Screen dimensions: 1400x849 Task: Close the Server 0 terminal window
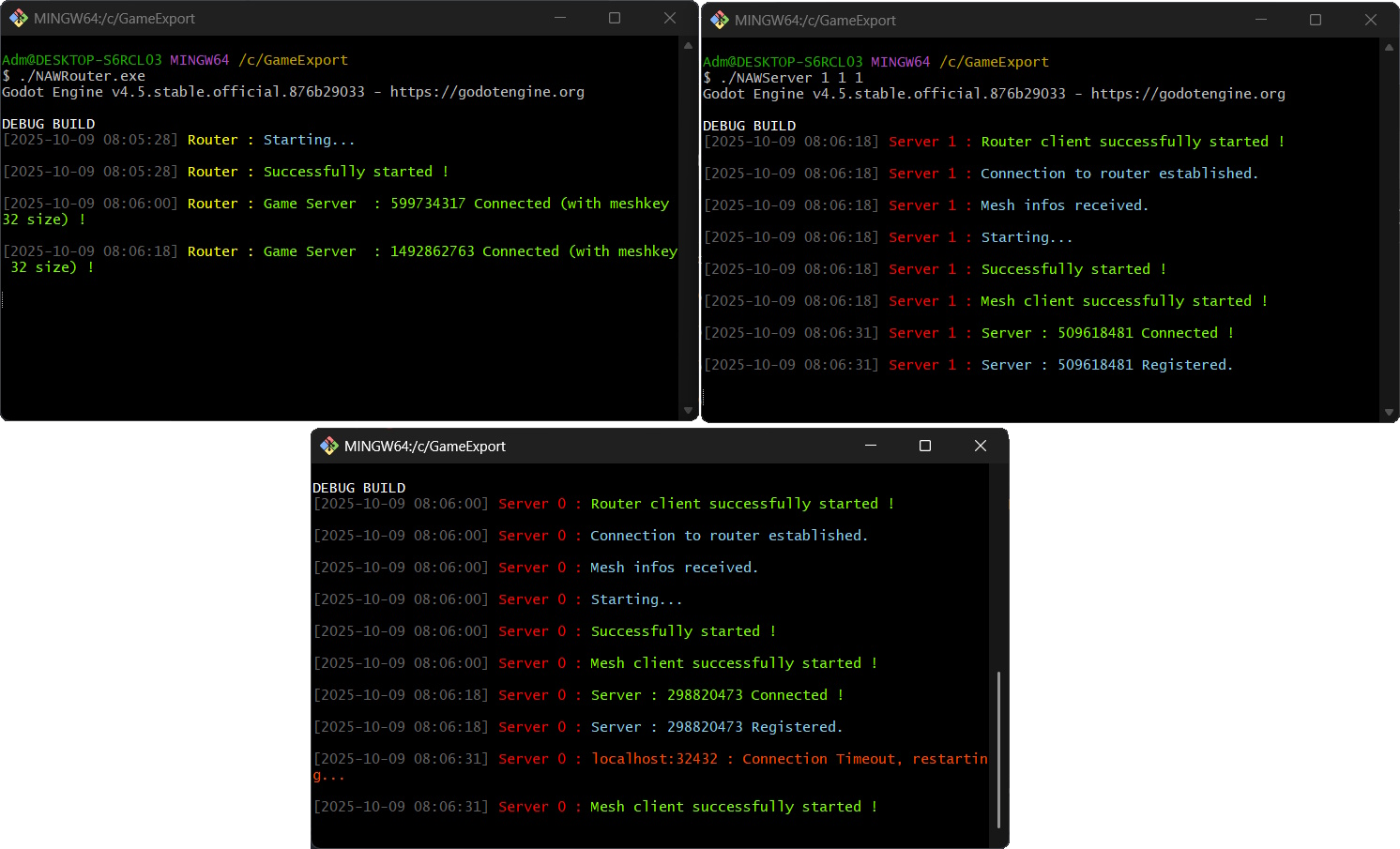[981, 447]
